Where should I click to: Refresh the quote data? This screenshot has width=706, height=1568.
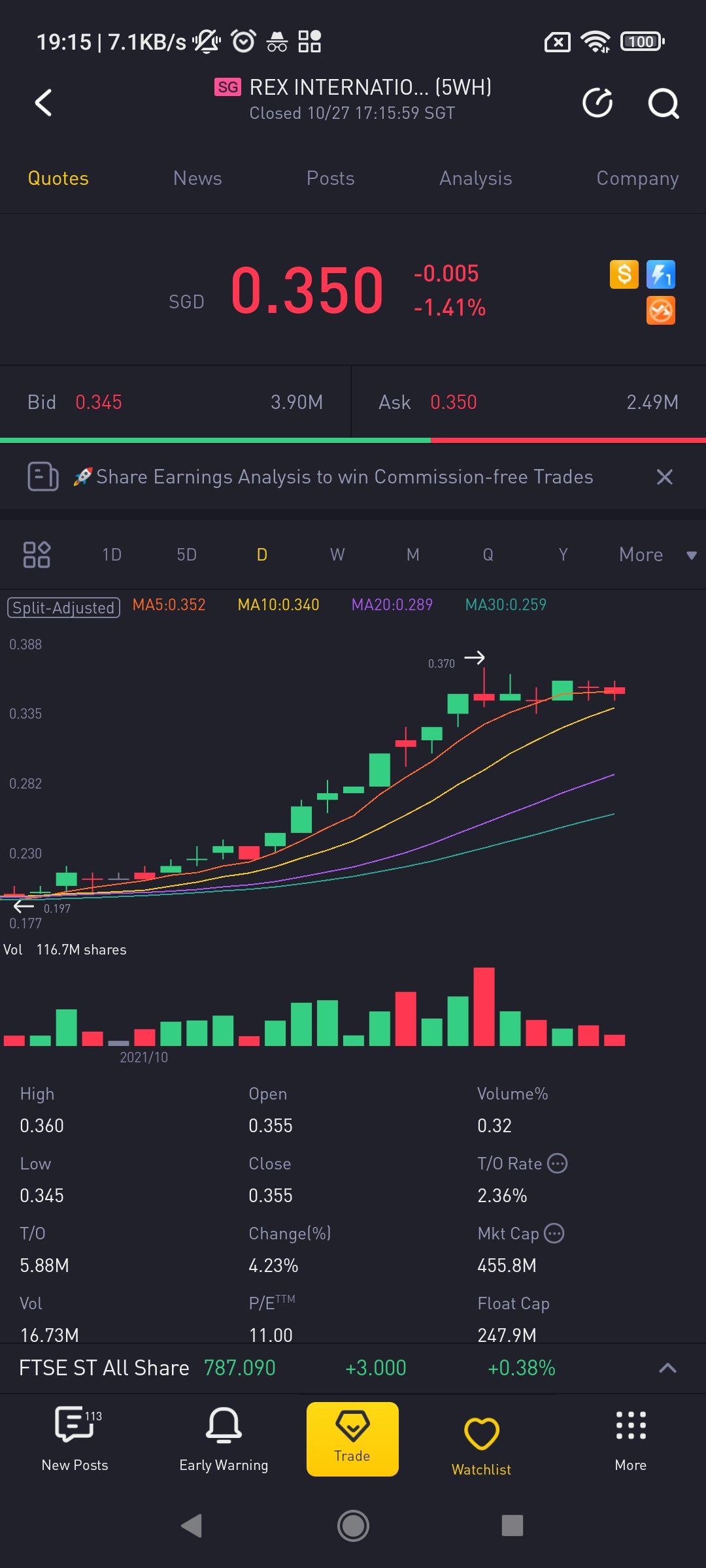coord(597,103)
